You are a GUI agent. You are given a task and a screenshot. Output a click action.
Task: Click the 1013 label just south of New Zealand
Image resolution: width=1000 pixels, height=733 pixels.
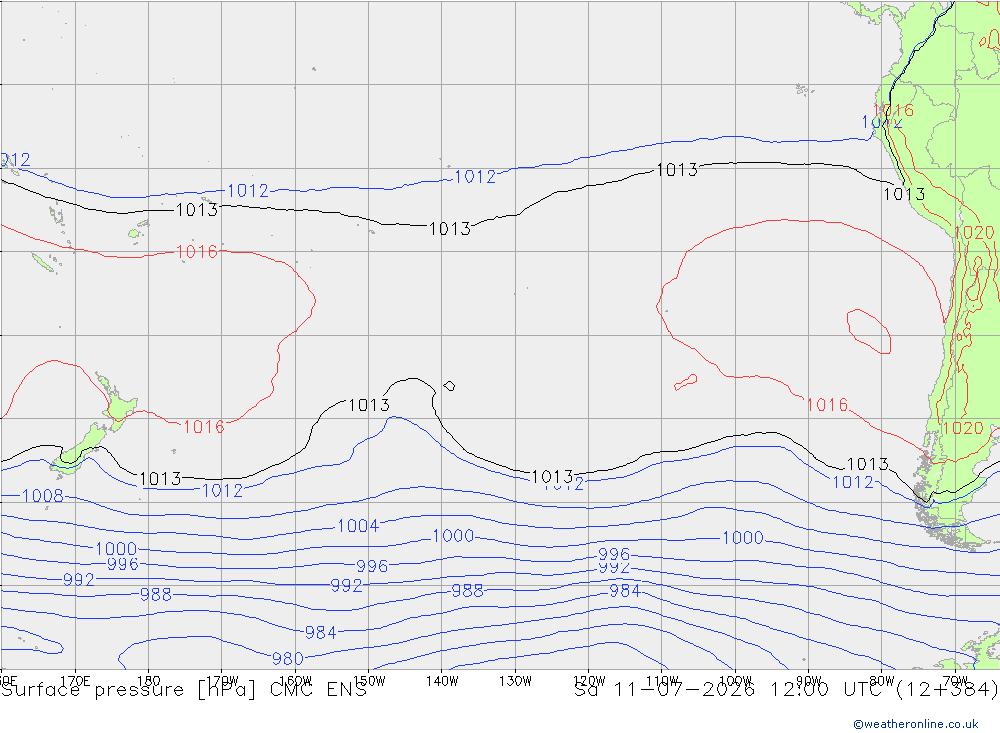(x=160, y=478)
